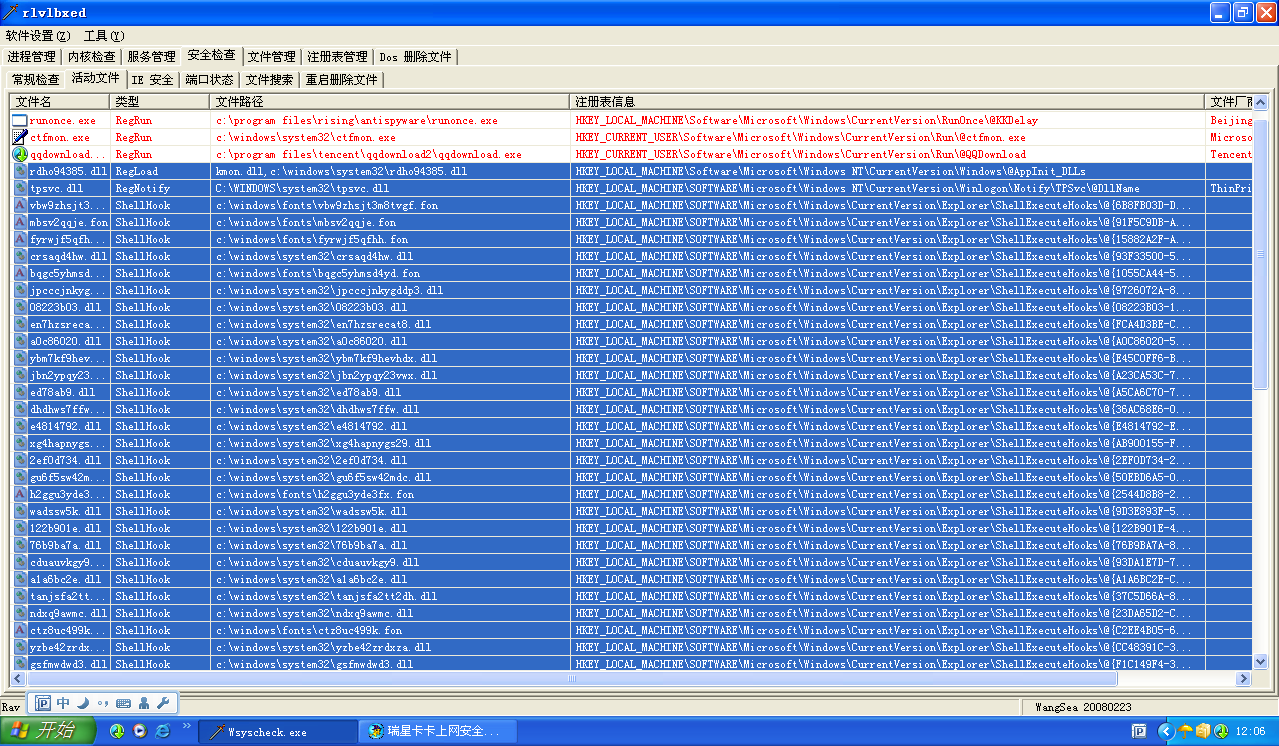Toggle the 中 Chinese/English mode icon
This screenshot has height=746, width=1279.
(63, 703)
